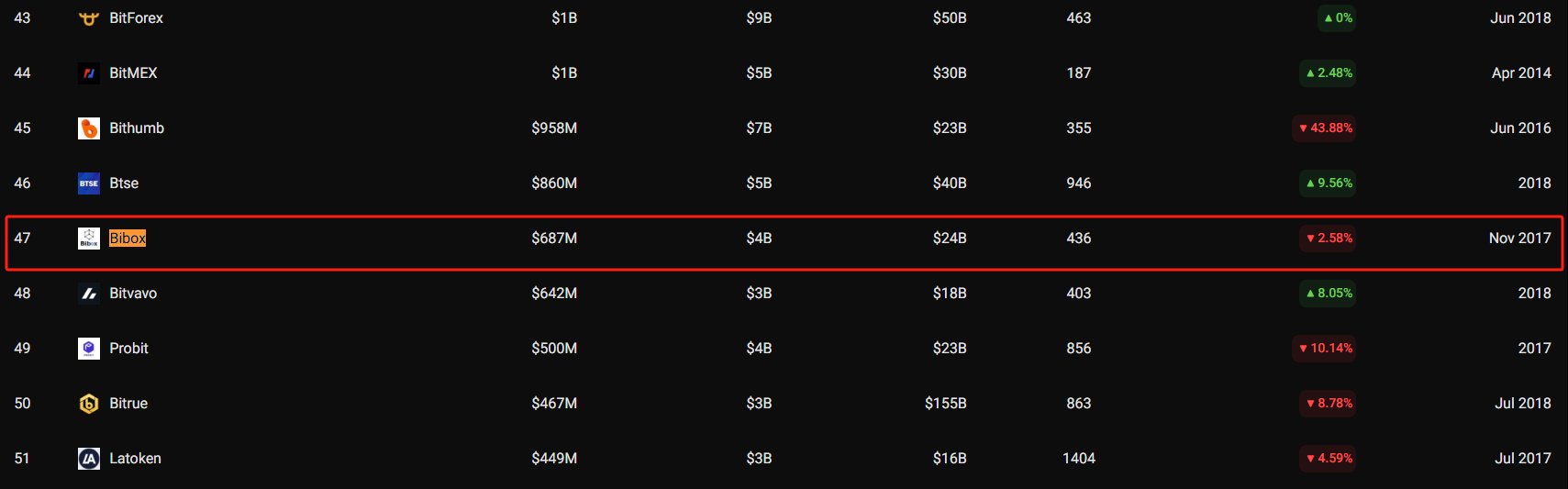This screenshot has height=489, width=1568.
Task: Click the Bitvavo logo icon
Action: pos(89,294)
